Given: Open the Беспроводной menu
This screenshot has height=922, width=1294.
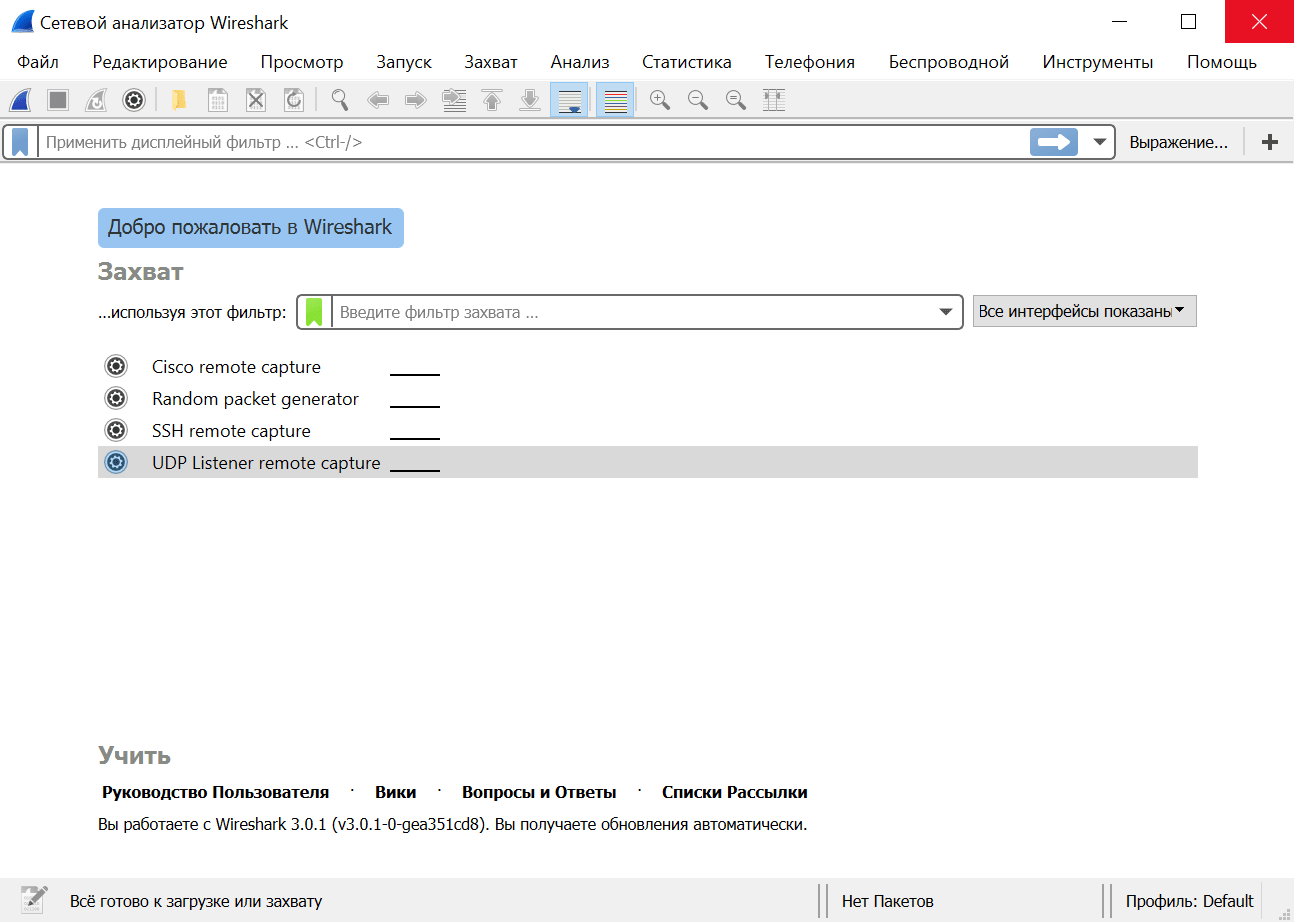Looking at the screenshot, I should click(949, 62).
